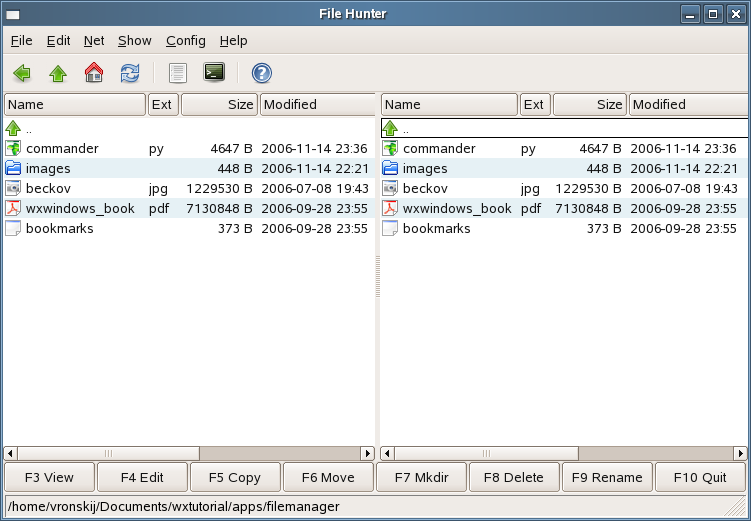The image size is (751, 521).
Task: Open the File menu
Action: (21, 41)
